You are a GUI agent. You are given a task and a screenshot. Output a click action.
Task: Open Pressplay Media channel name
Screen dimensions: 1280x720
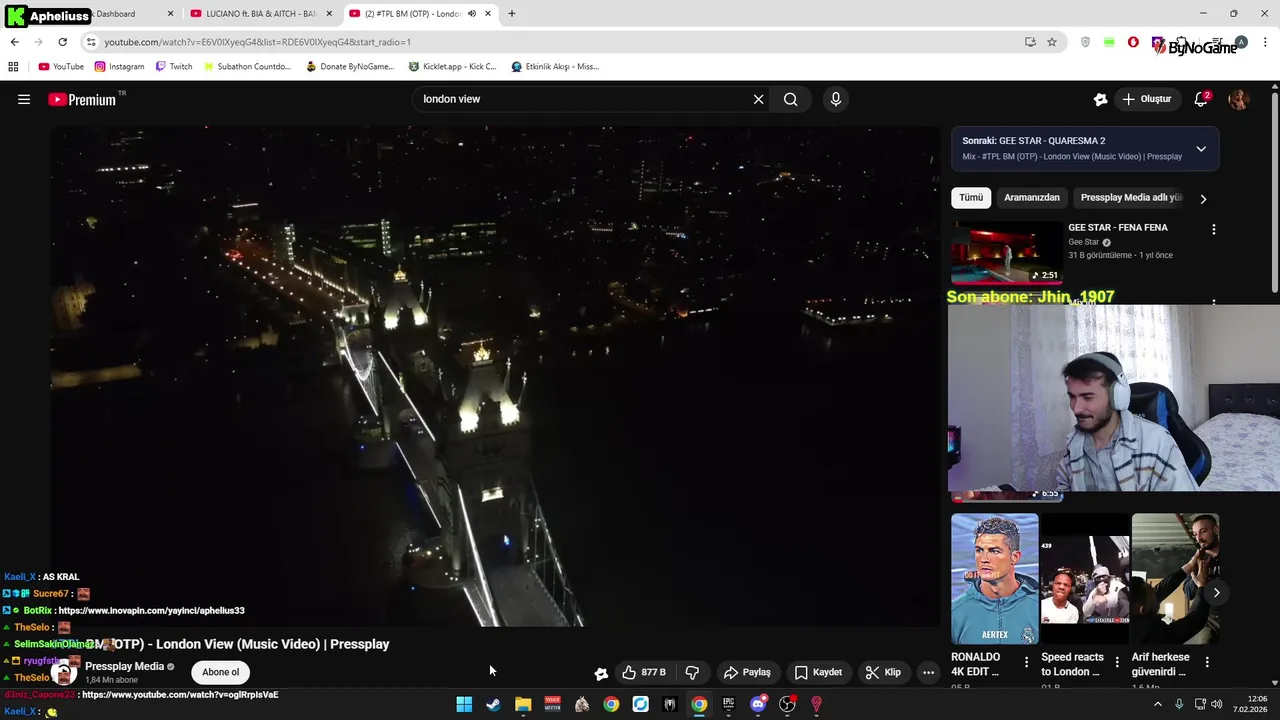[x=124, y=666]
